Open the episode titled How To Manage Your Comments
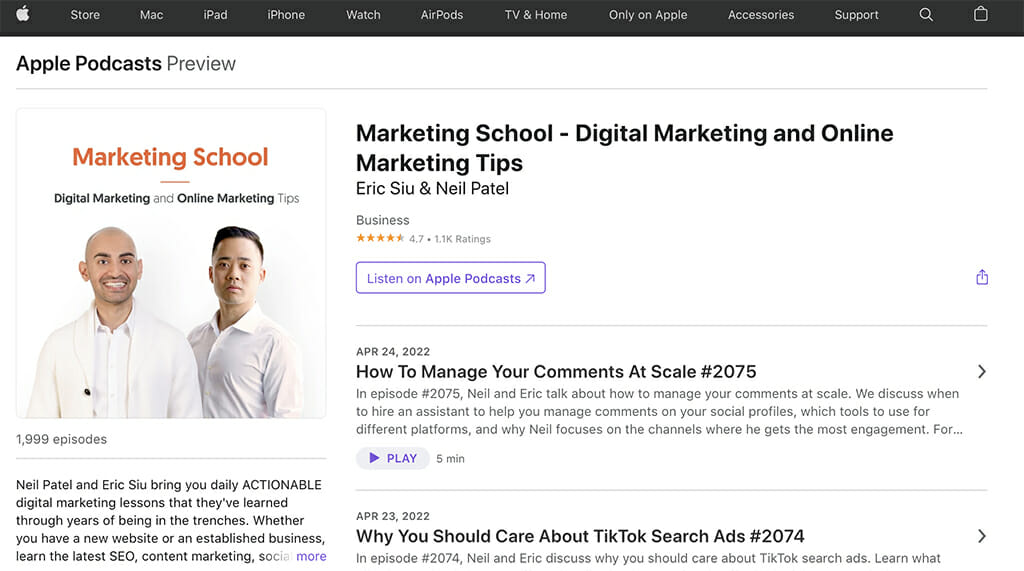This screenshot has width=1024, height=571. click(x=556, y=372)
